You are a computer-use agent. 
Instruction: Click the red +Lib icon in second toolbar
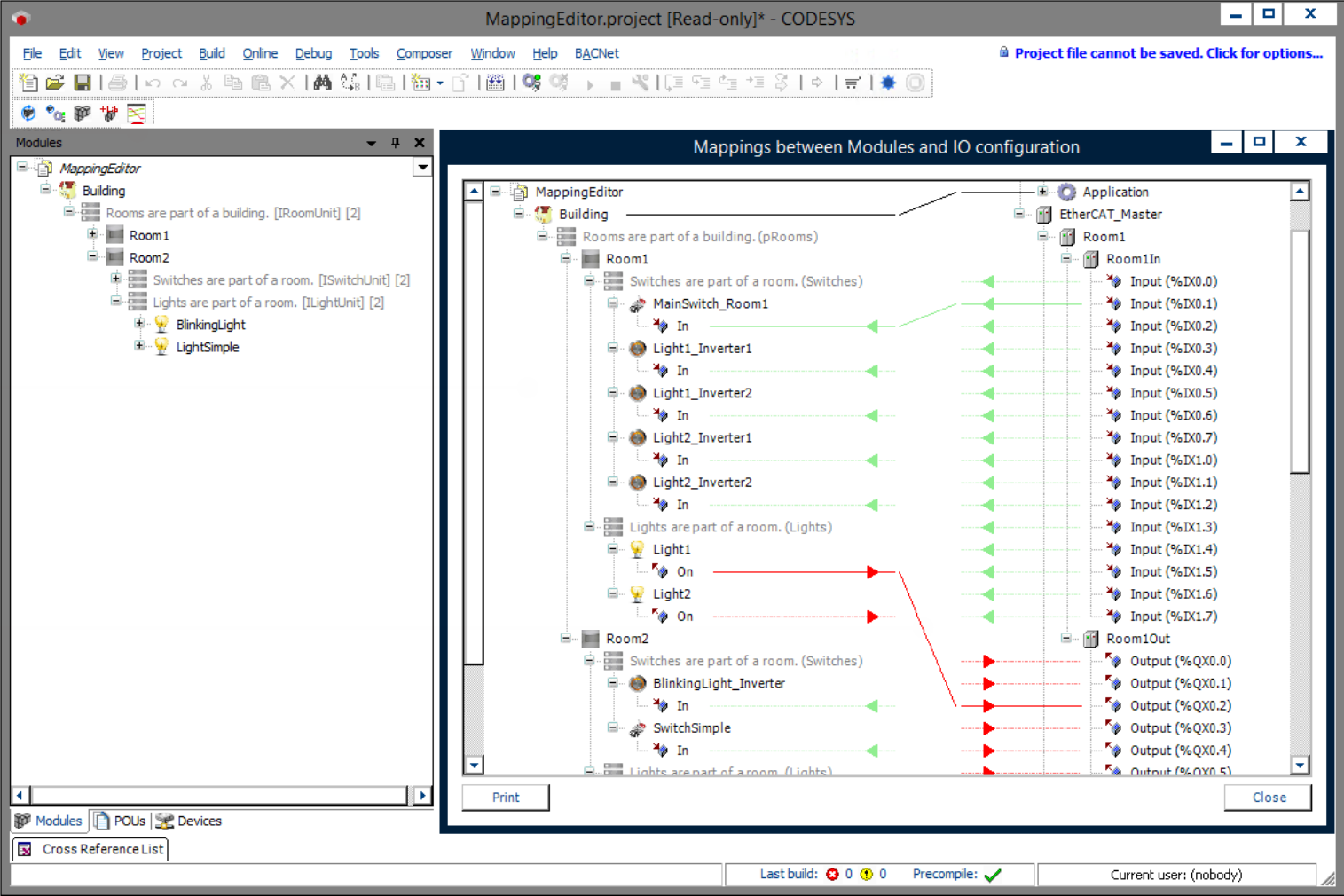pyautogui.click(x=109, y=114)
